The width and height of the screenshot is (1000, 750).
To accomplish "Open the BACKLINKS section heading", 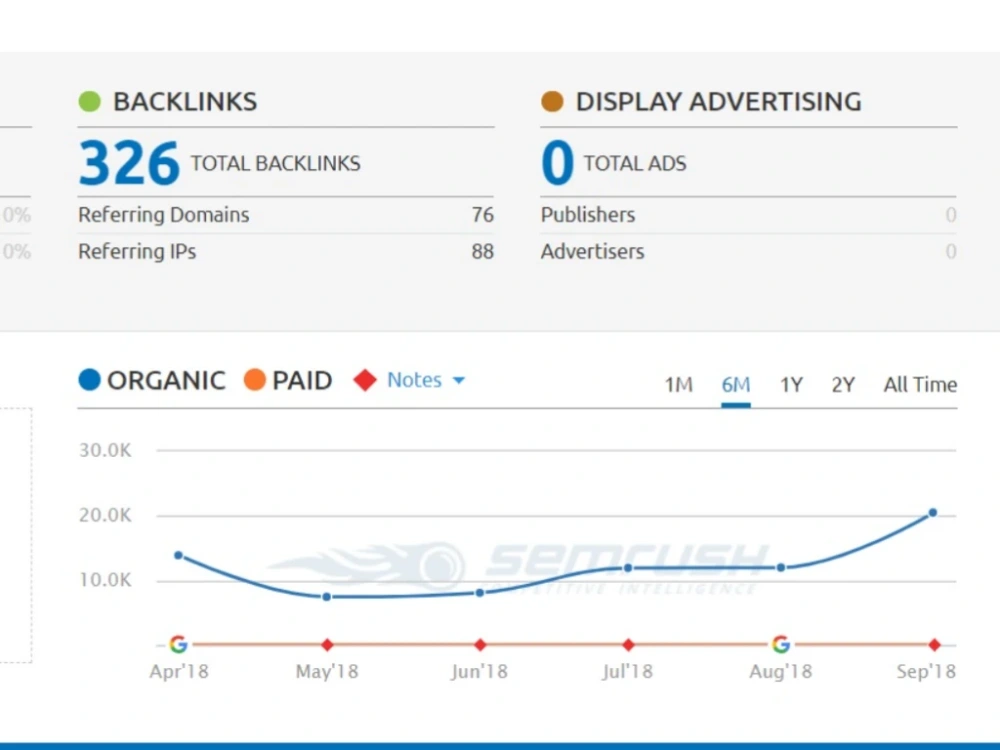I will (185, 101).
